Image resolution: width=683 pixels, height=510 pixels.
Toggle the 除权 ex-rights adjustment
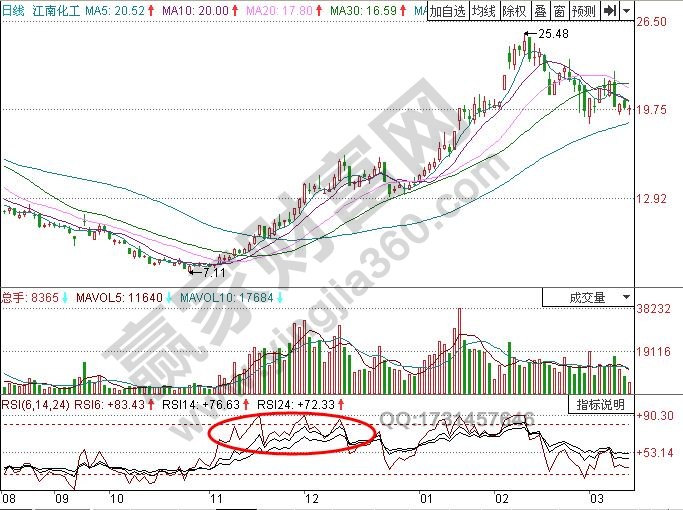514,11
